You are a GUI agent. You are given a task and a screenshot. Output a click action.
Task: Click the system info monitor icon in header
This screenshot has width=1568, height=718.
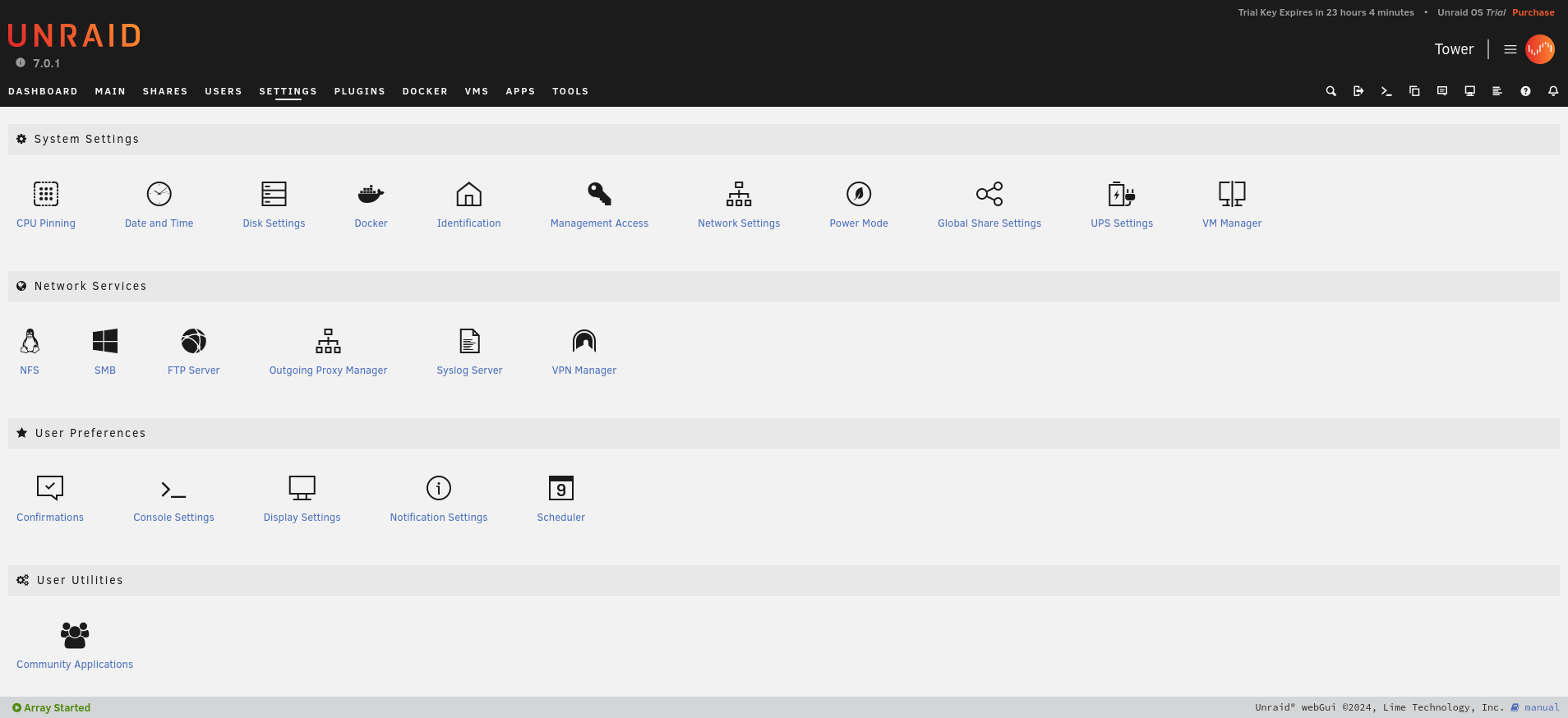[x=1470, y=91]
